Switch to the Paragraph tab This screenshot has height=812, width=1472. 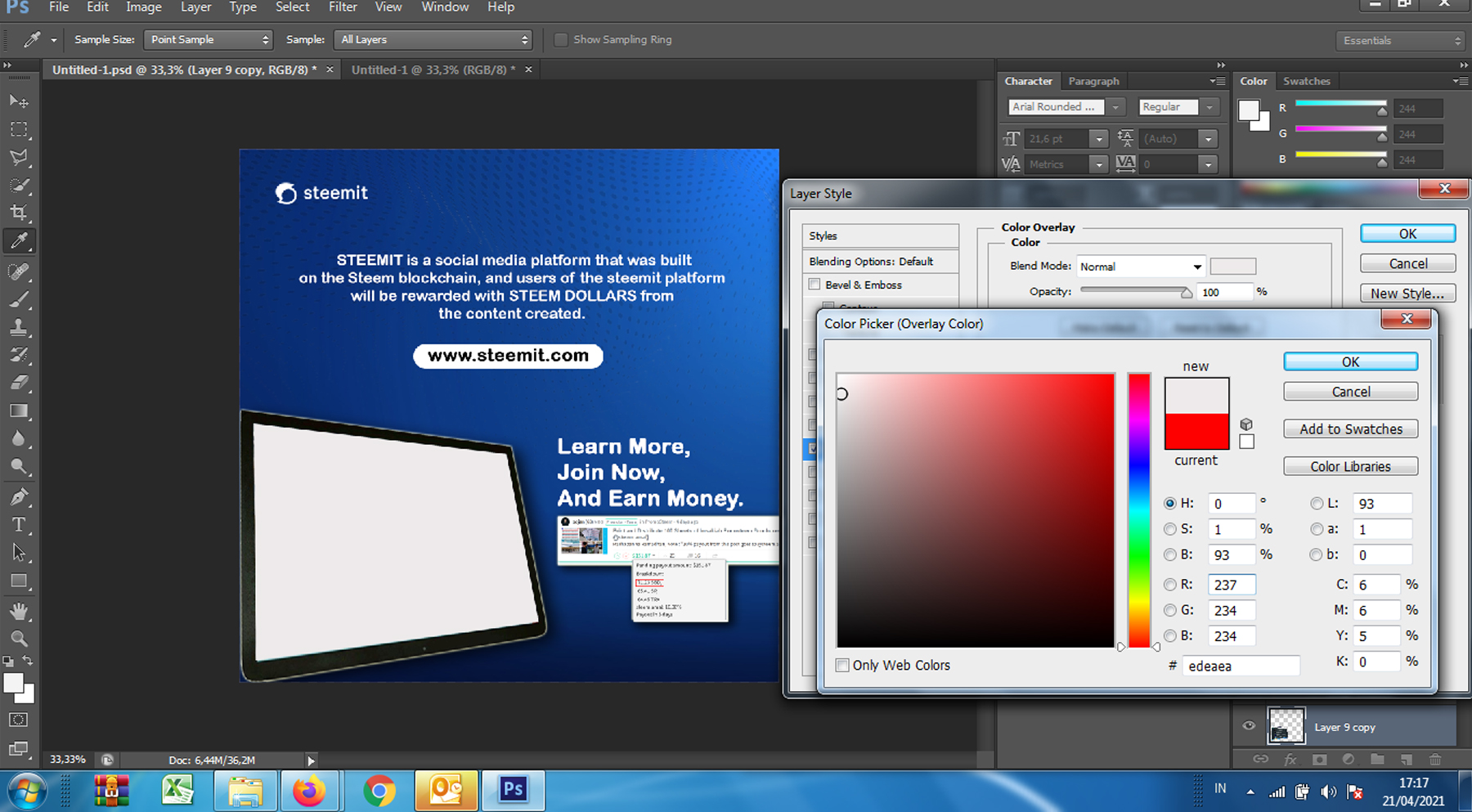(1093, 81)
